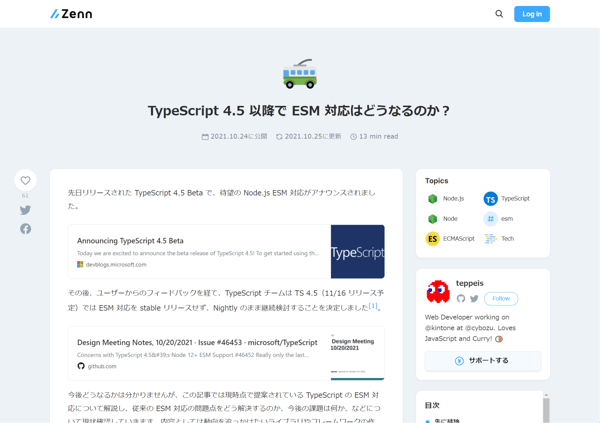Open esm topic hash icon
The width and height of the screenshot is (600, 423).
point(491,219)
